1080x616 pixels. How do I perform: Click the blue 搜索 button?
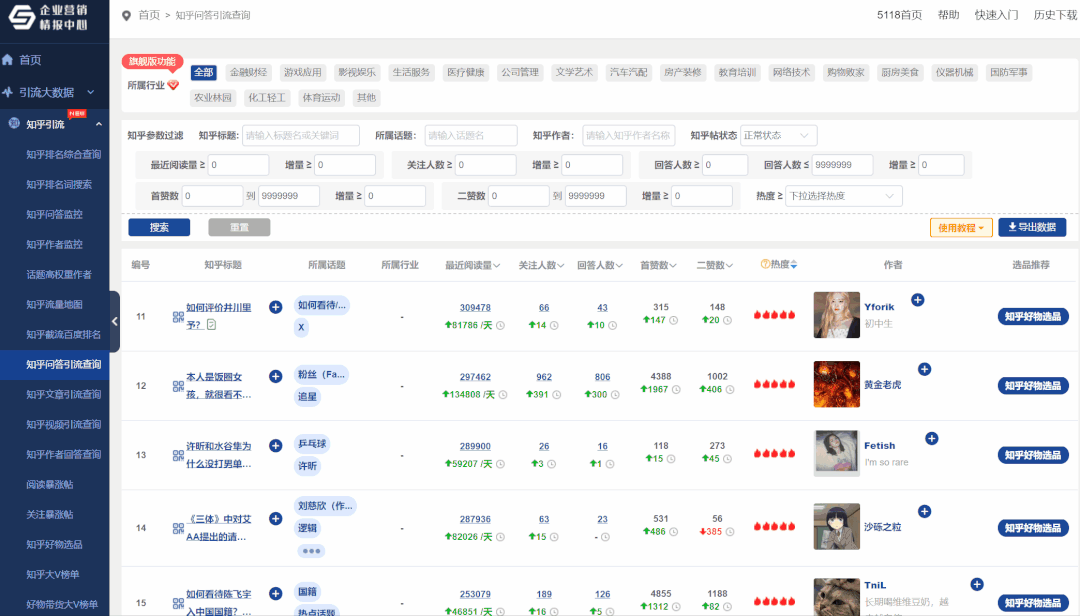159,227
